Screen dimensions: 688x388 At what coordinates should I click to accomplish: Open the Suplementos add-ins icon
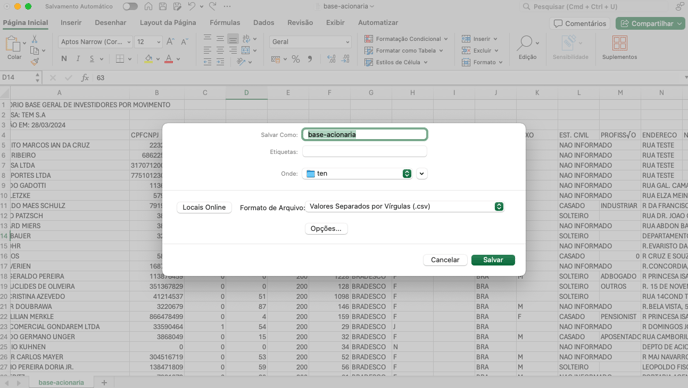pyautogui.click(x=620, y=43)
